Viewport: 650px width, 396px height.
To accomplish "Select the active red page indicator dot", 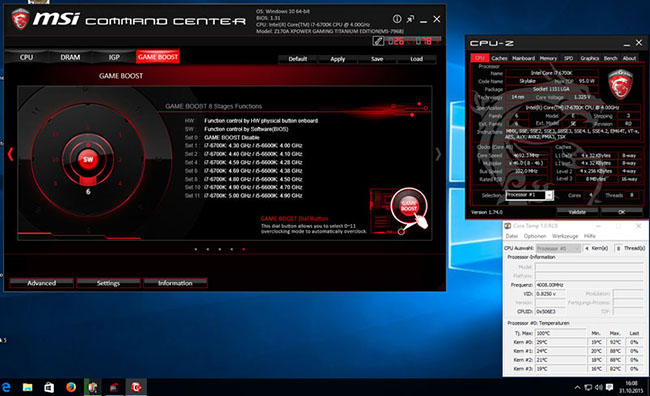I will tap(244, 249).
